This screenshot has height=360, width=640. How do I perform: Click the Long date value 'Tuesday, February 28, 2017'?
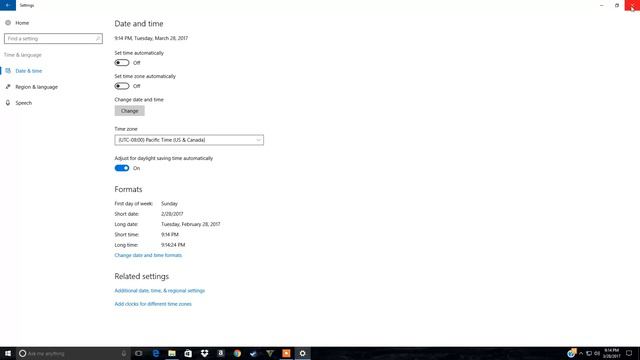(x=191, y=224)
